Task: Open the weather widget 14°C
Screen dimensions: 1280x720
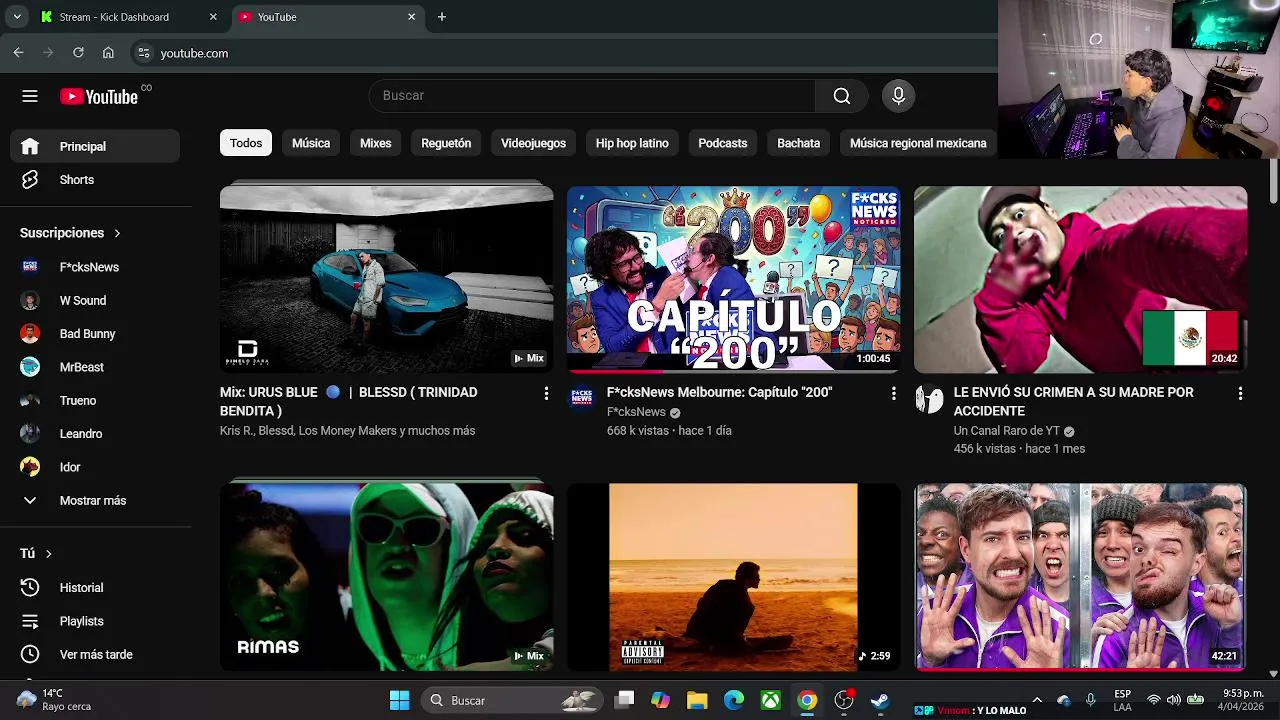Action: click(x=55, y=700)
